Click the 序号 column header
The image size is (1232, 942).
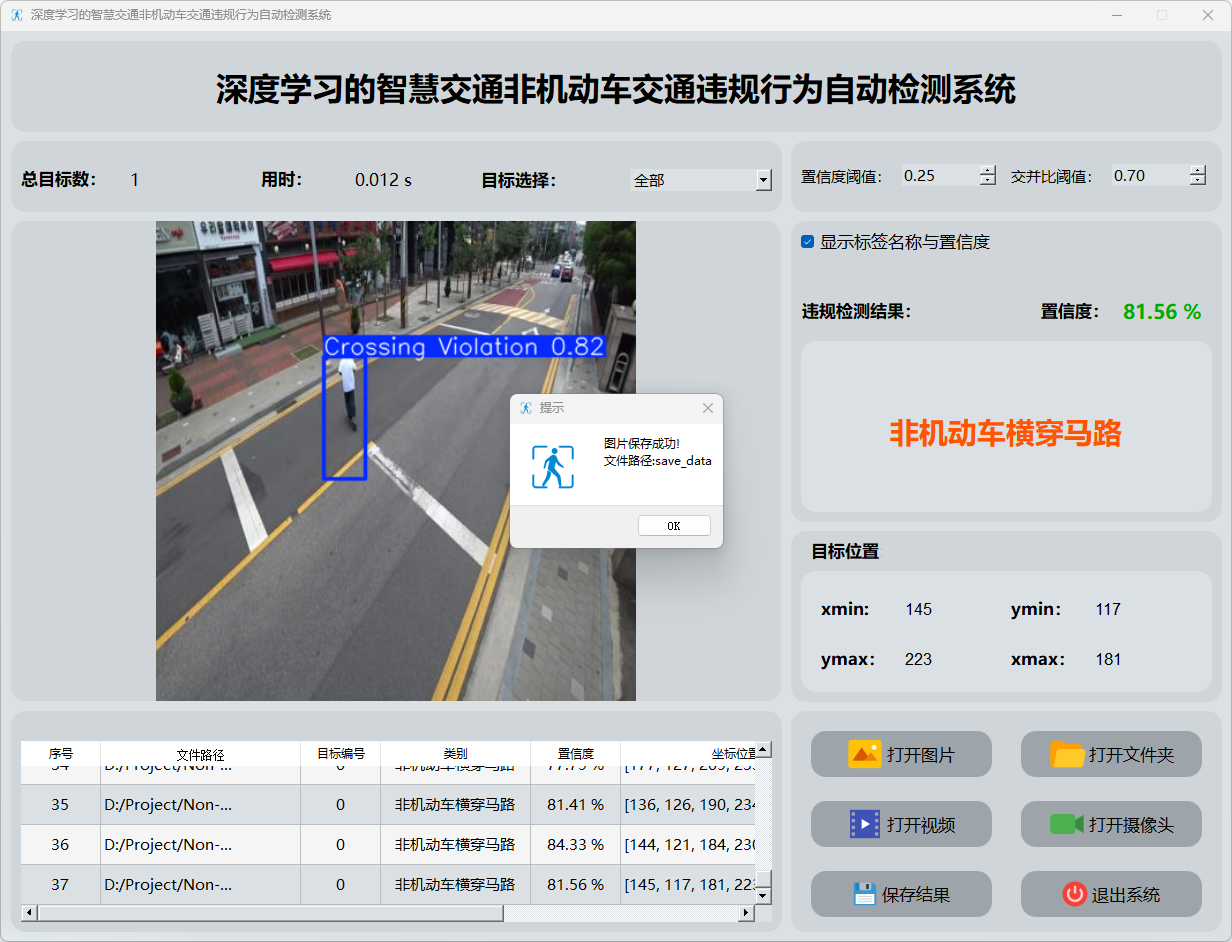point(61,754)
